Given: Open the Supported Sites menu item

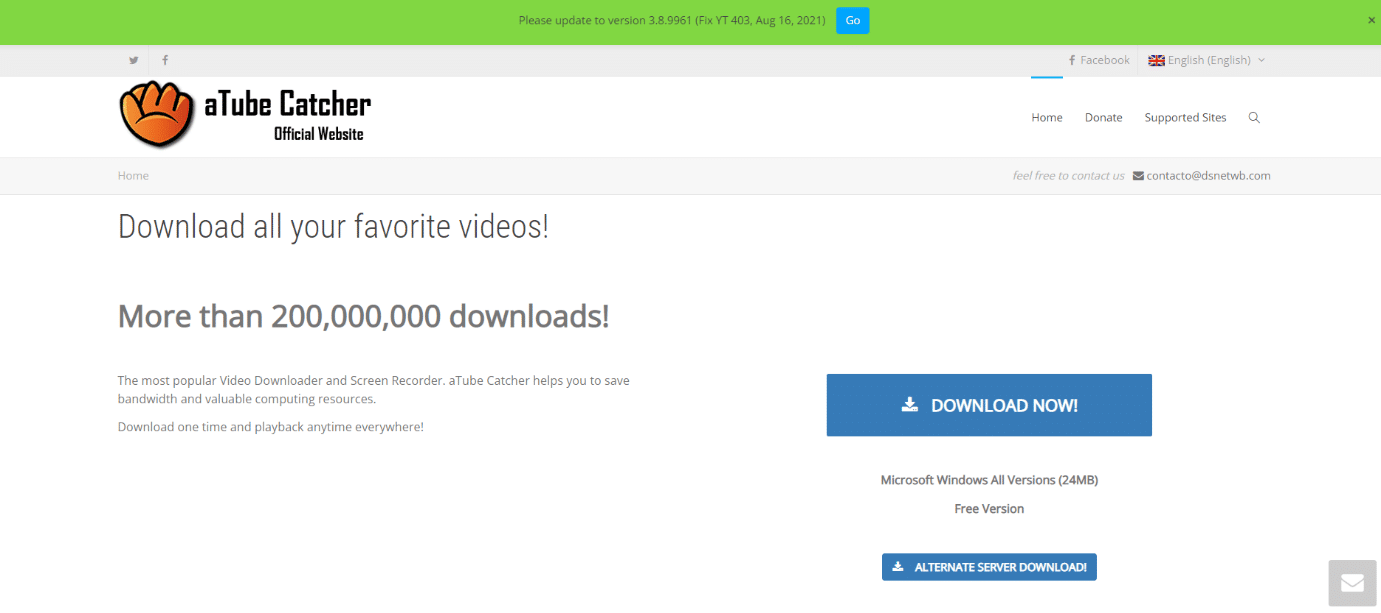Looking at the screenshot, I should click(1185, 118).
